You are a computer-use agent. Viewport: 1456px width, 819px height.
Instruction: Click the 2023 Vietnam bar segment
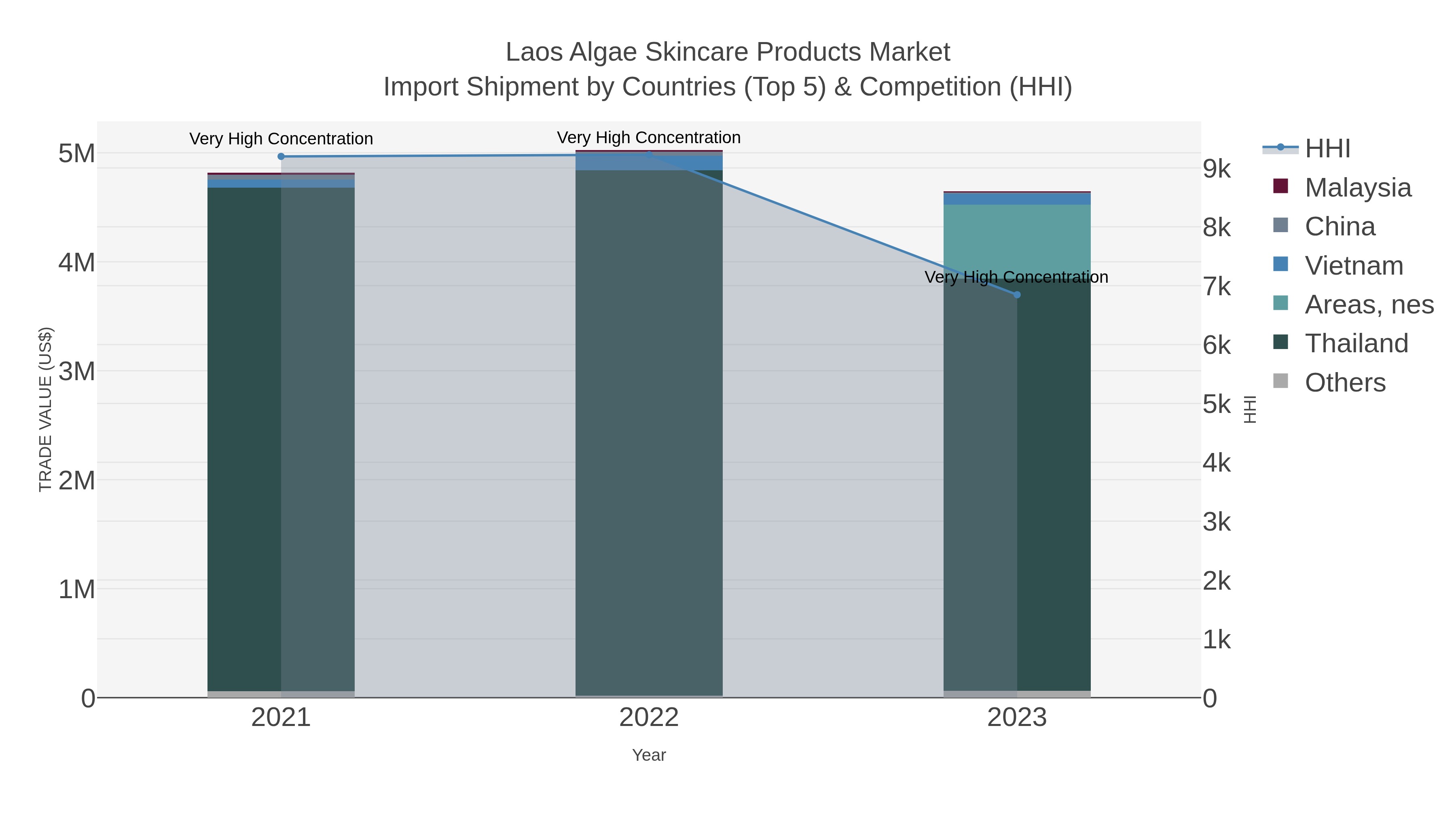click(x=1017, y=199)
